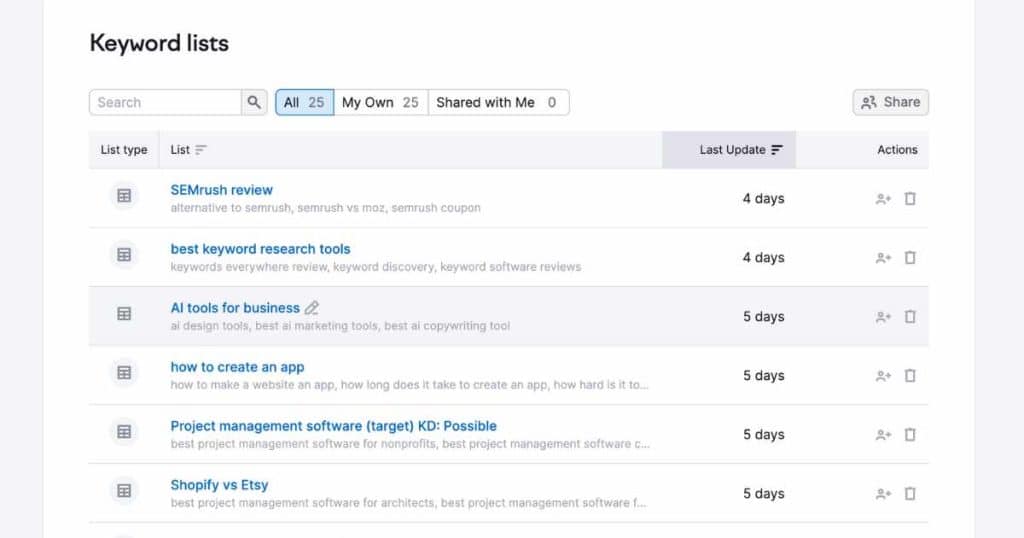The height and width of the screenshot is (538, 1024).
Task: Click 4 days in best keyword research tools row
Action: (763, 258)
